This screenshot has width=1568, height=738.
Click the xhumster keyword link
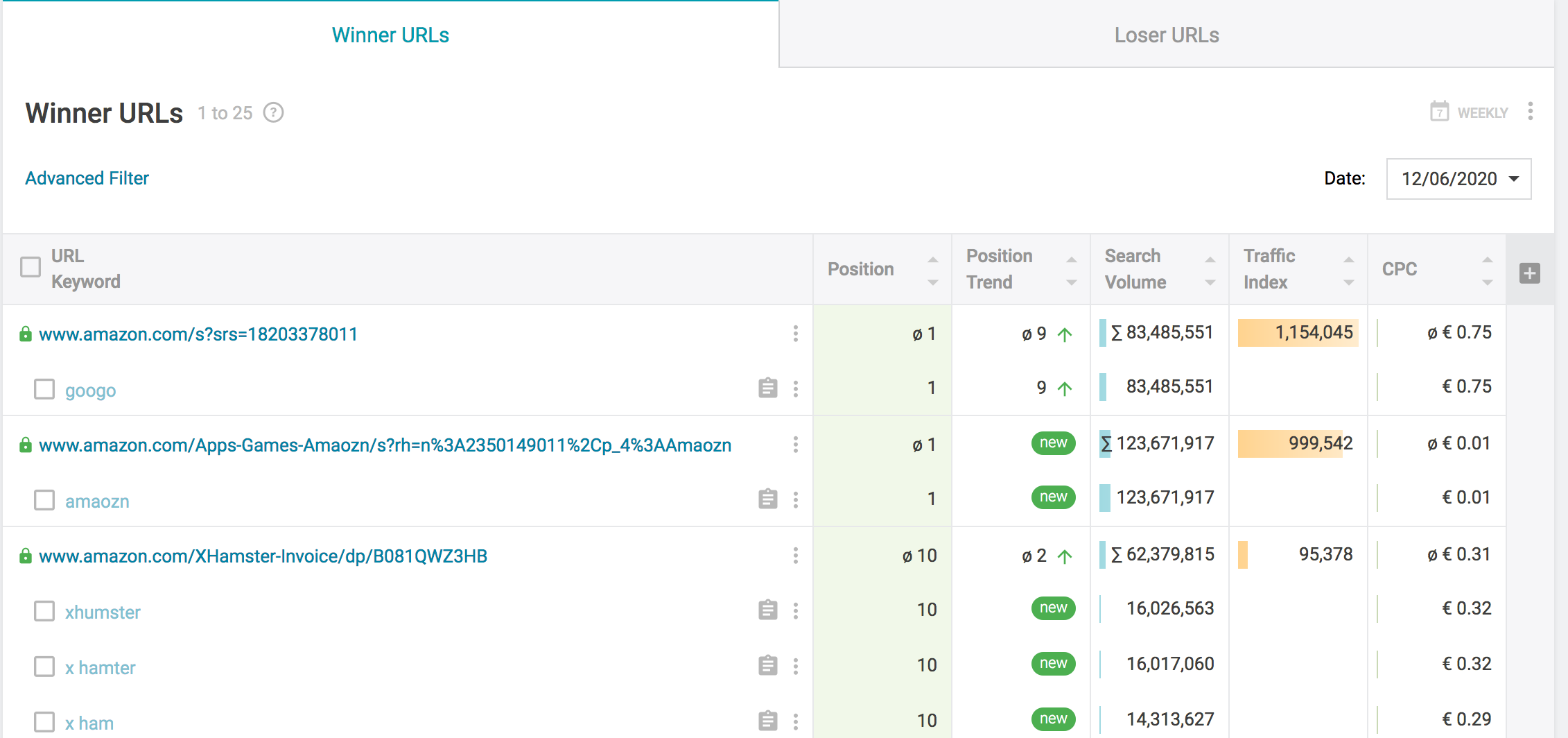103,612
